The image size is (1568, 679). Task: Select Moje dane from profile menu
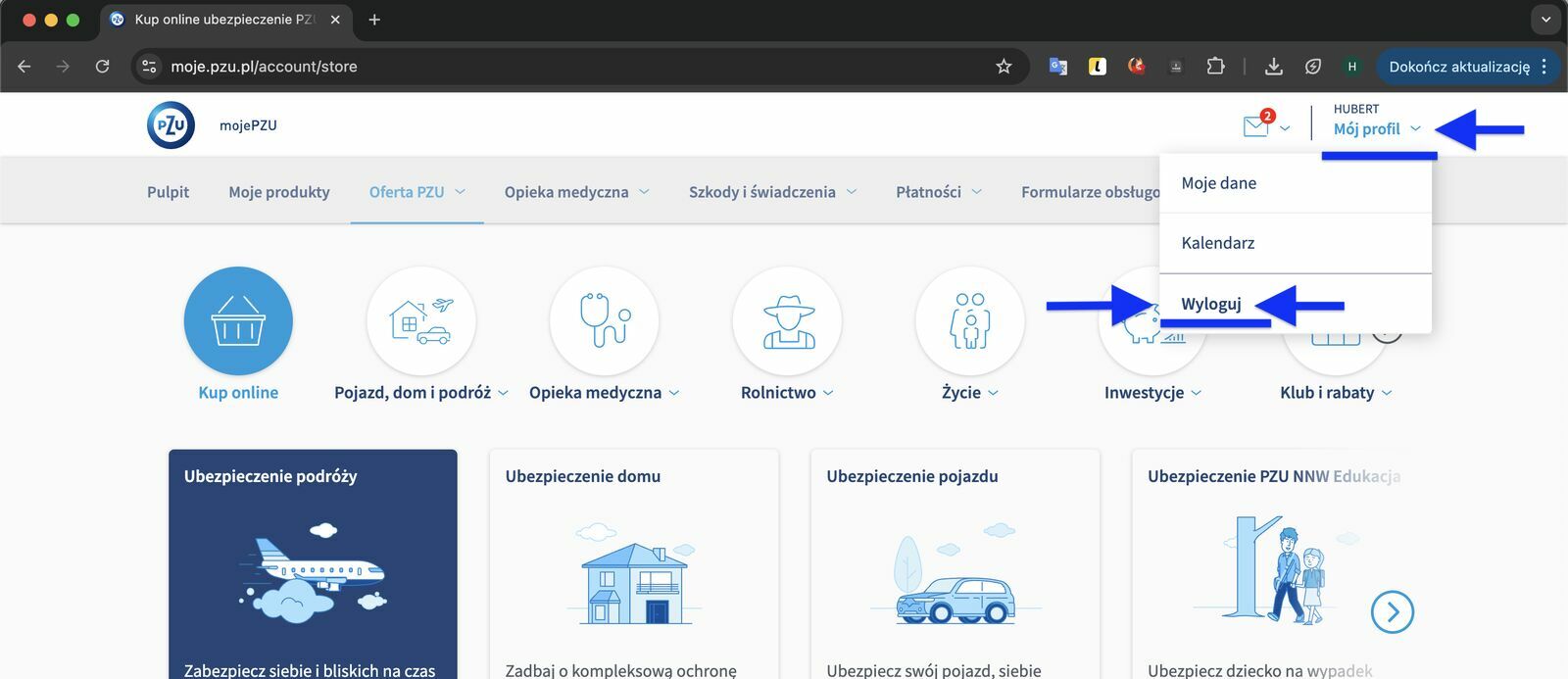click(1218, 183)
